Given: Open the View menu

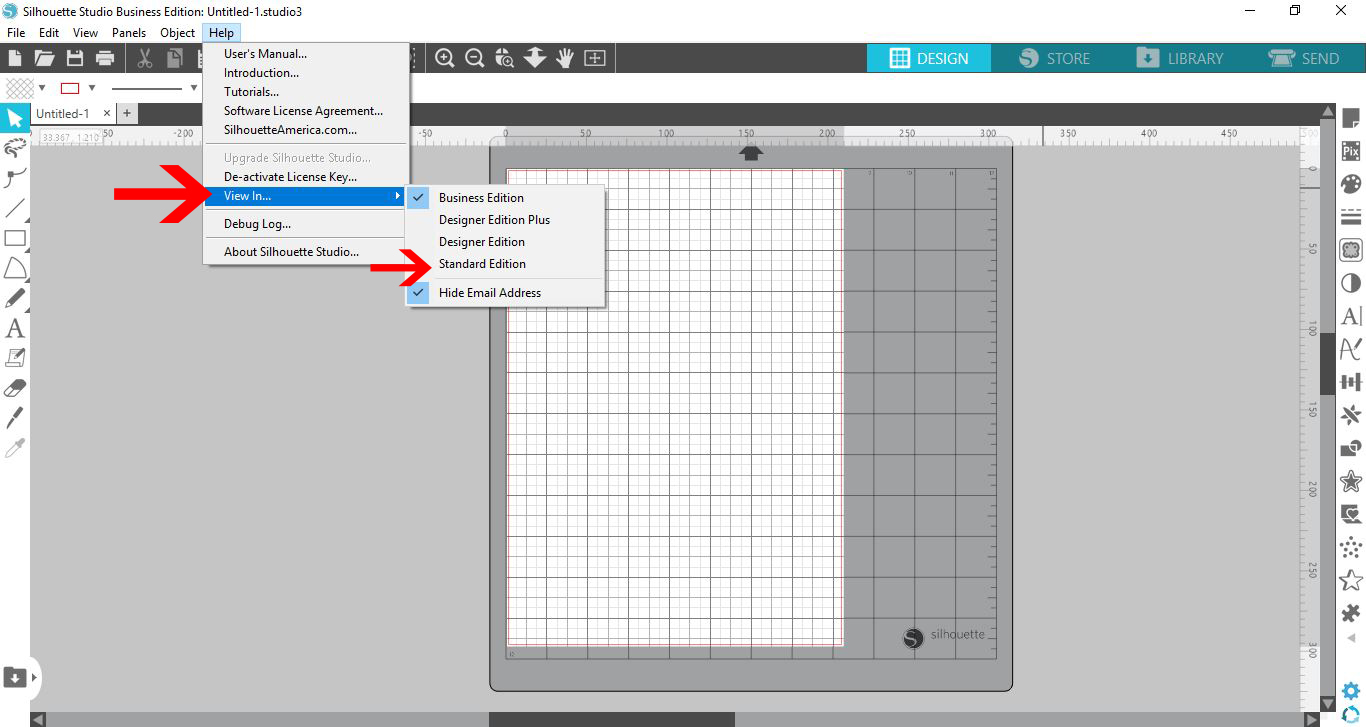Looking at the screenshot, I should pos(85,33).
